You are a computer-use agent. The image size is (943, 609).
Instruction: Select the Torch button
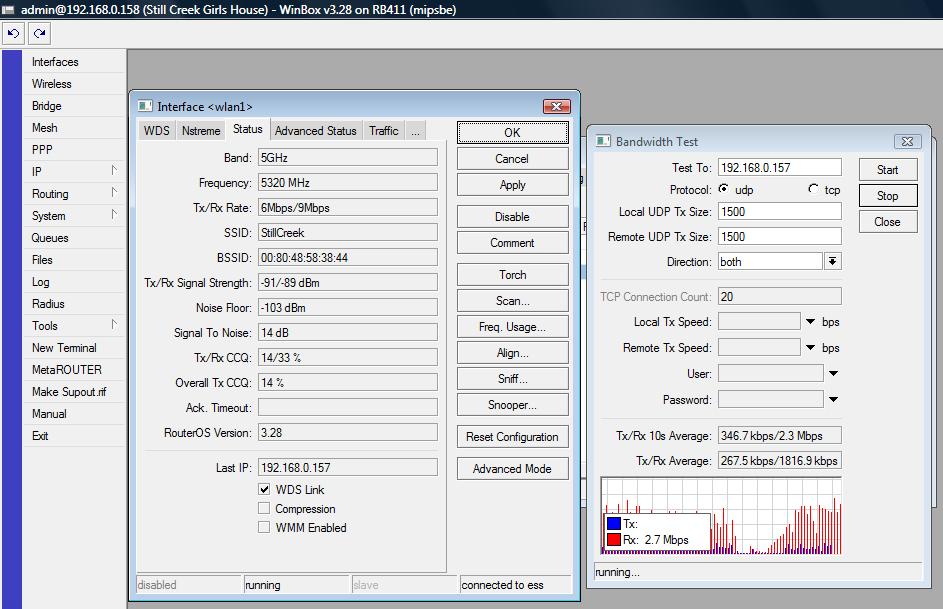pos(511,274)
